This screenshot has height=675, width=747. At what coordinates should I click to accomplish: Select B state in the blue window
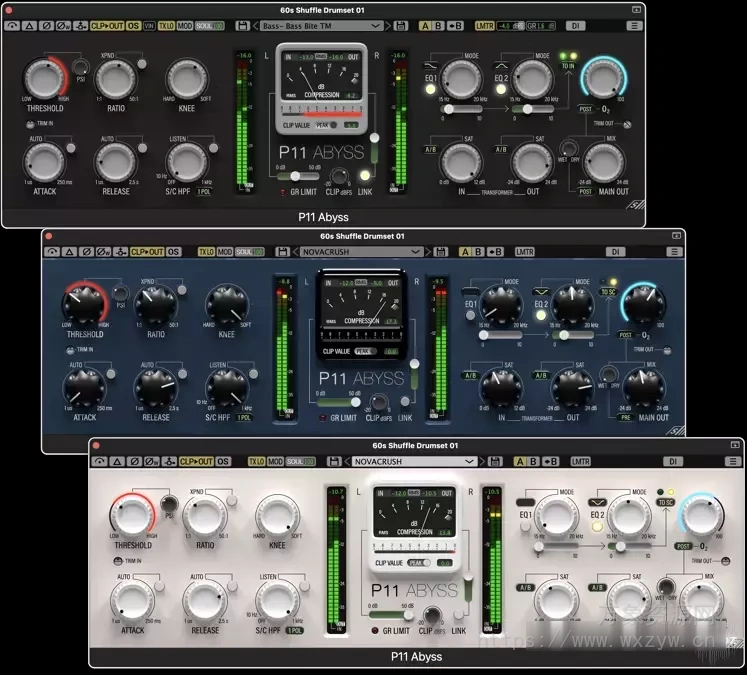pos(478,252)
